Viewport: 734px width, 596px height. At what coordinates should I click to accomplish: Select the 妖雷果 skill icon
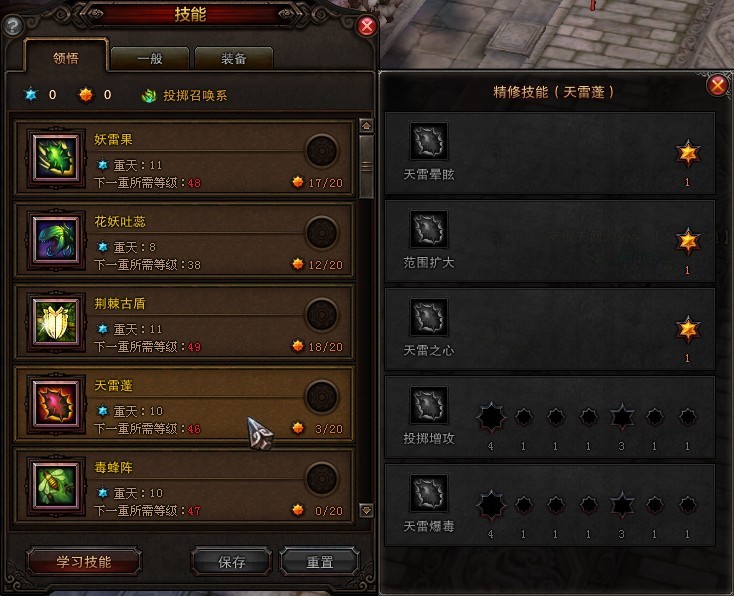pos(56,158)
